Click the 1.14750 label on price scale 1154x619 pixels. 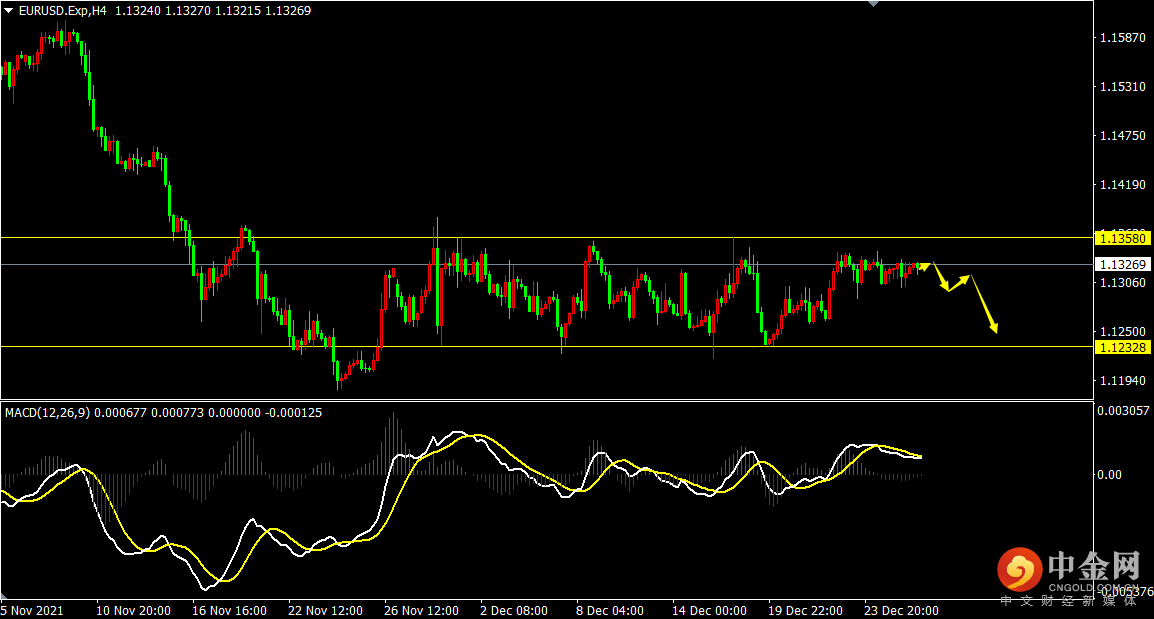tap(1122, 136)
